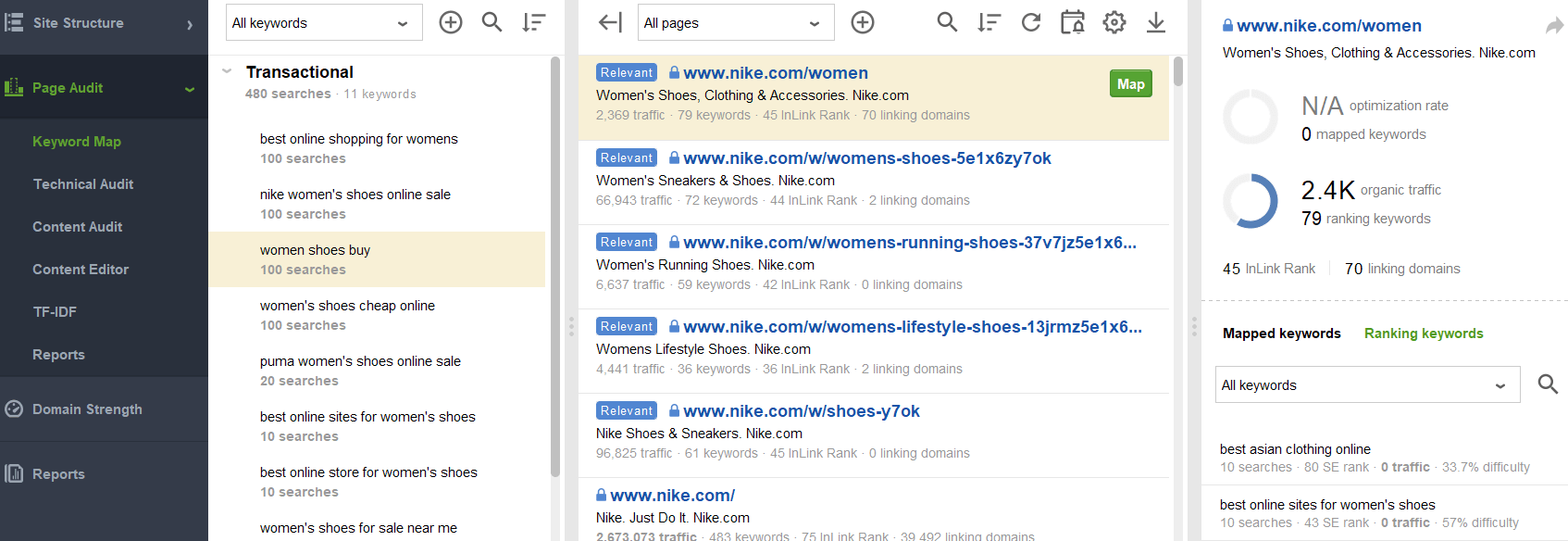Switch to Ranking keywords tab
This screenshot has width=1568, height=541.
click(1424, 333)
